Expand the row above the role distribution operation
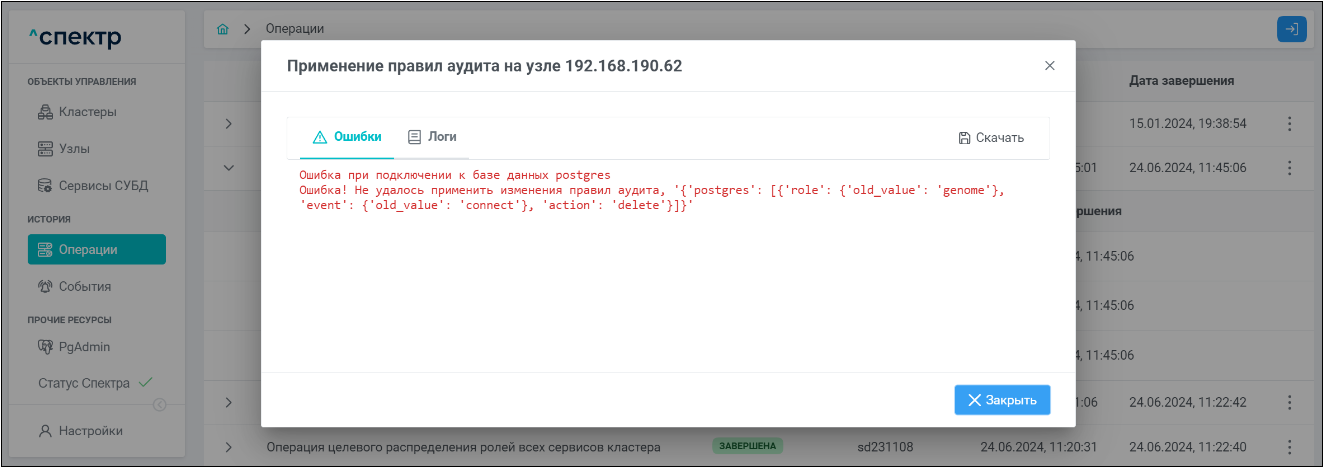Viewport: 1324px width, 468px height. pyautogui.click(x=228, y=402)
